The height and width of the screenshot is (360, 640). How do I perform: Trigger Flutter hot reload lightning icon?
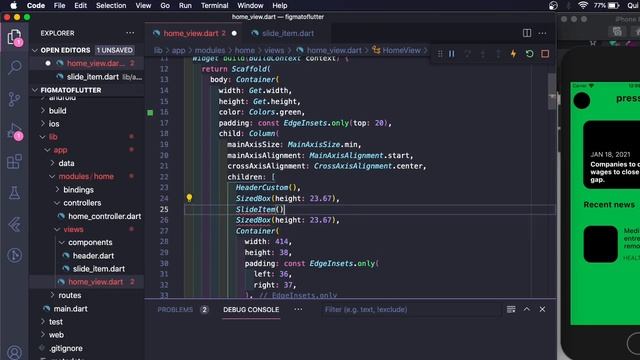pos(513,54)
